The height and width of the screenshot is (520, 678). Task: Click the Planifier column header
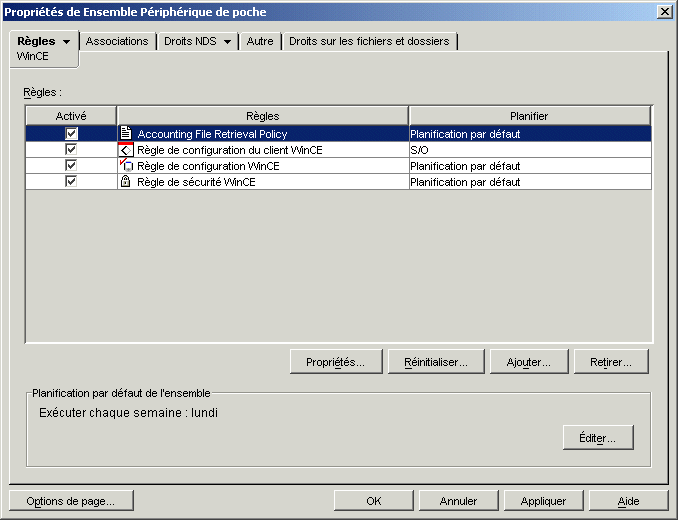pyautogui.click(x=529, y=116)
